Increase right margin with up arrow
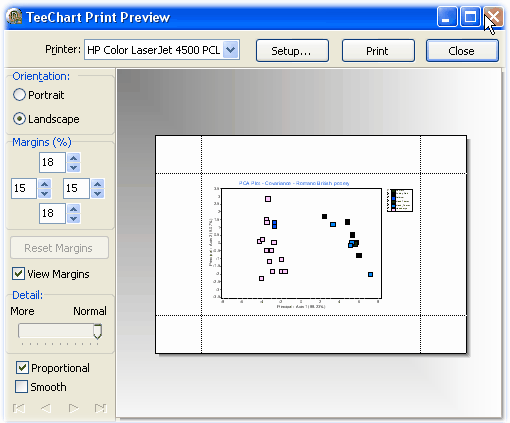510x423 pixels. click(x=98, y=184)
